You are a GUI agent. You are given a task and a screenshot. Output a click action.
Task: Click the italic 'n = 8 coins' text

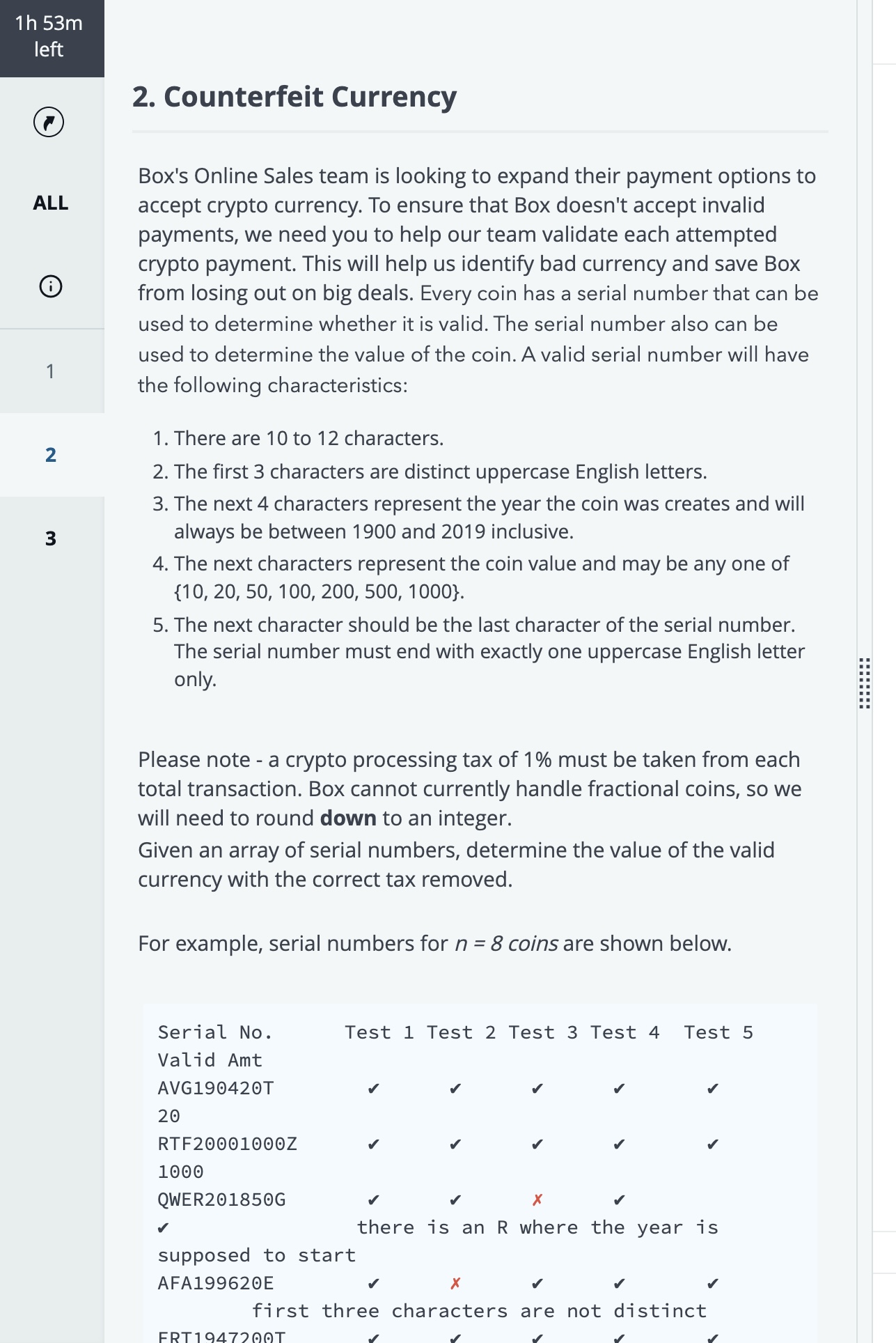(506, 943)
